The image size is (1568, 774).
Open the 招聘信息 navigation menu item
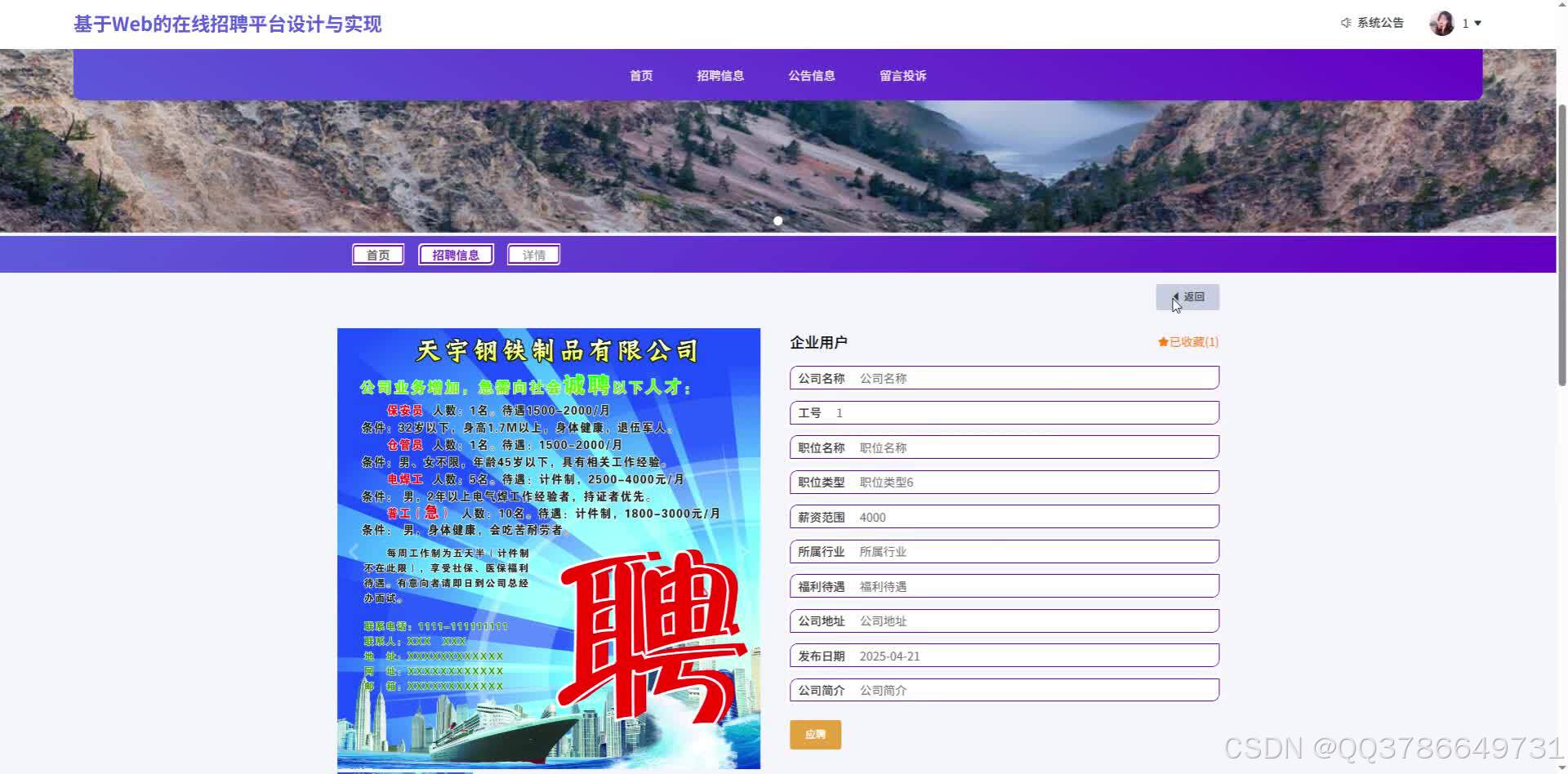[x=719, y=75]
